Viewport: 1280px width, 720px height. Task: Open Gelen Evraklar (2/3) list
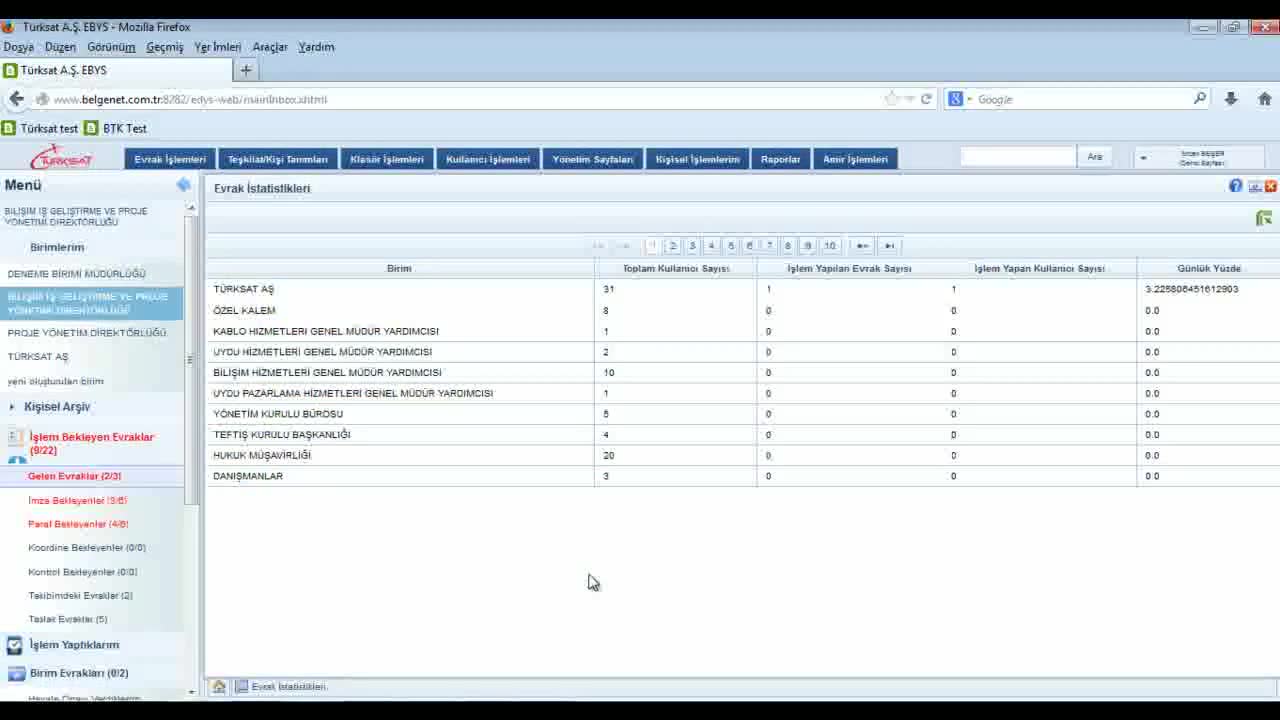[x=74, y=476]
